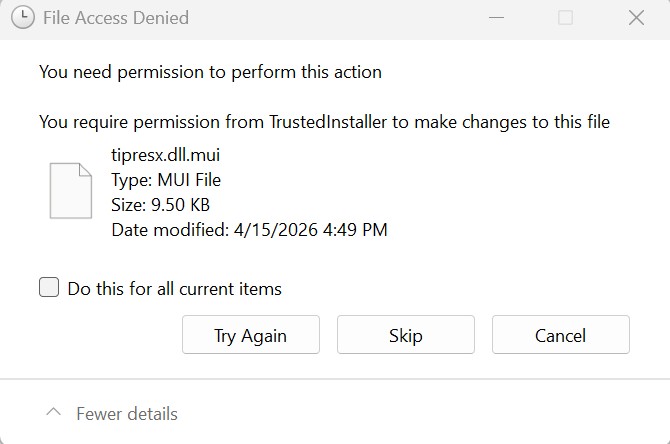Screen dimensions: 670x444
Task: Click the "Do this for all current items" label text
Action: (174, 289)
